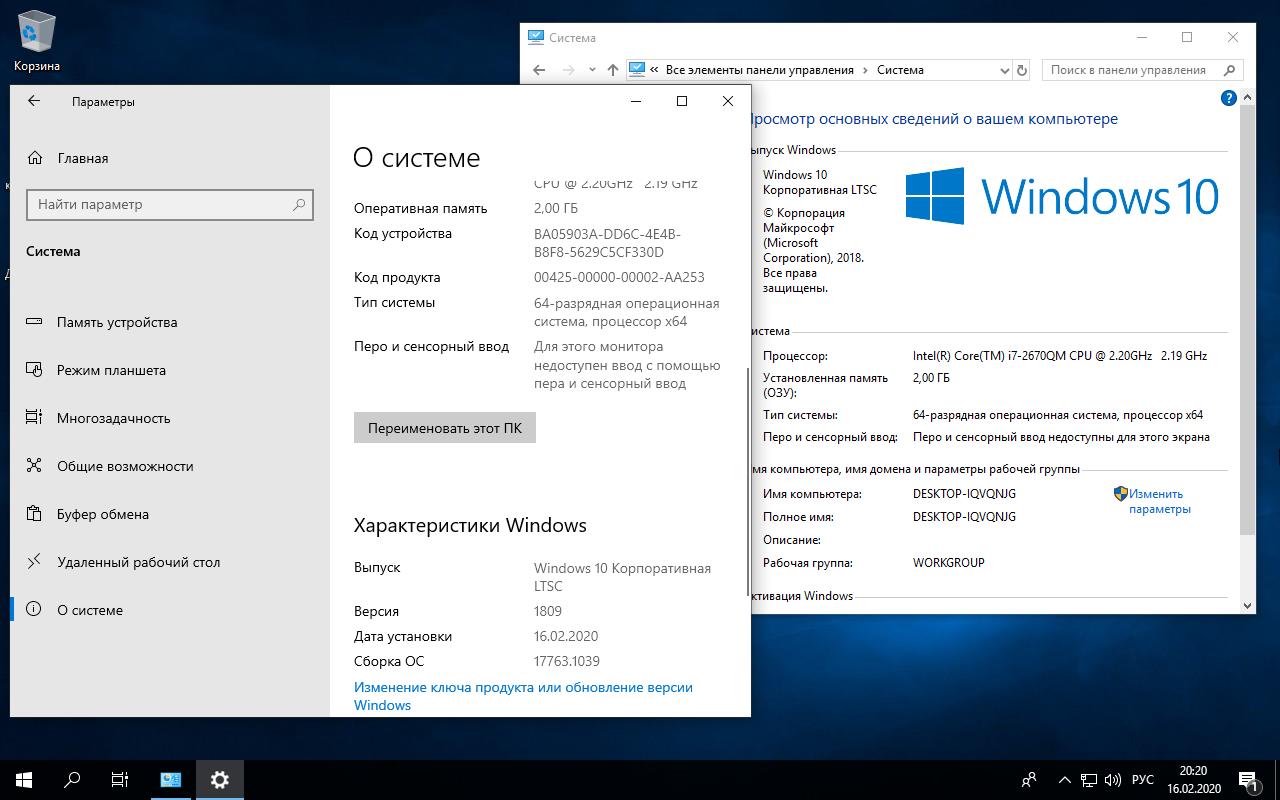The height and width of the screenshot is (800, 1280).
Task: Click the network icon in system tray
Action: point(1087,779)
